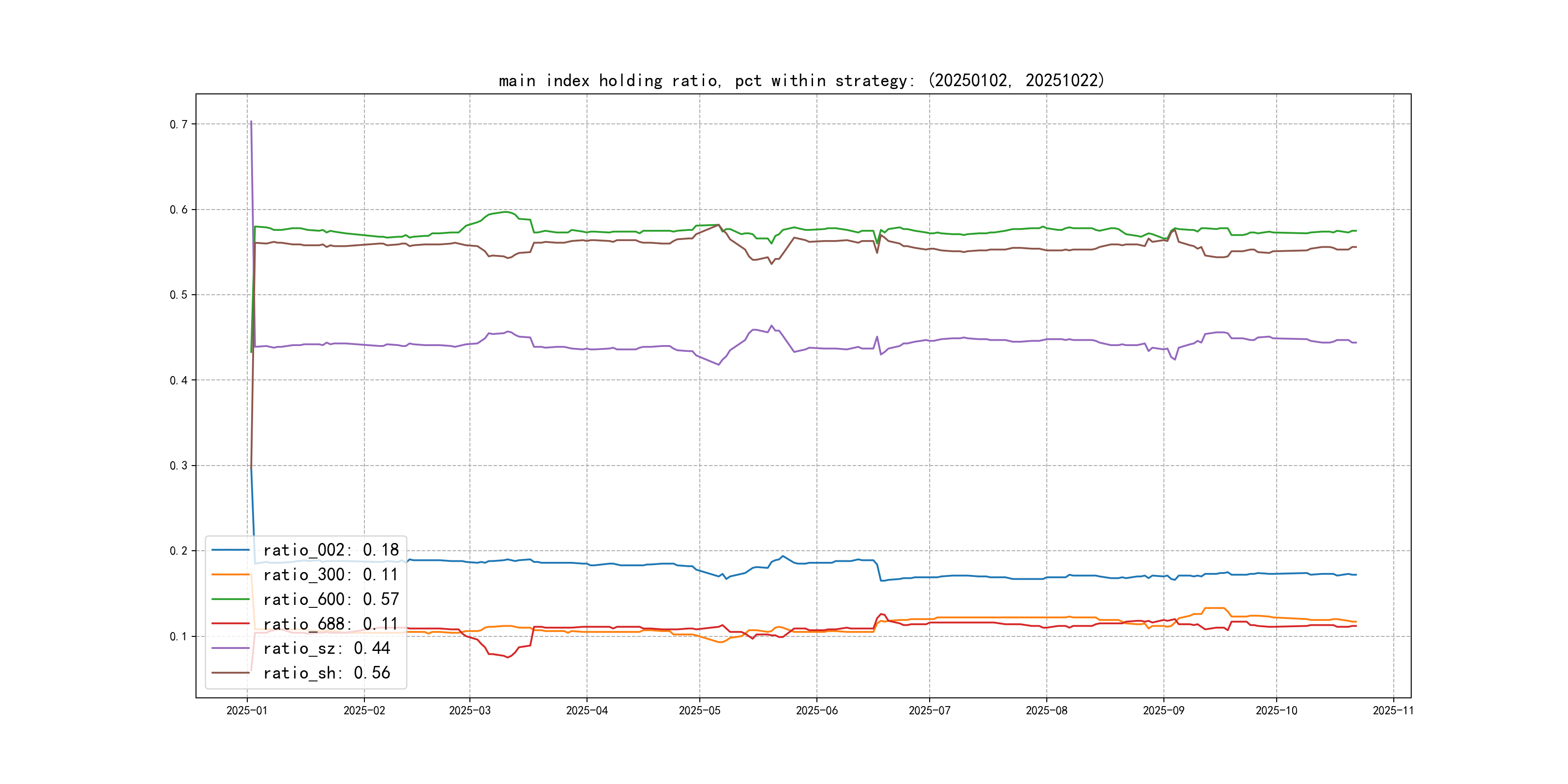The width and height of the screenshot is (1568, 784).
Task: Click the chart title text
Action: [801, 80]
